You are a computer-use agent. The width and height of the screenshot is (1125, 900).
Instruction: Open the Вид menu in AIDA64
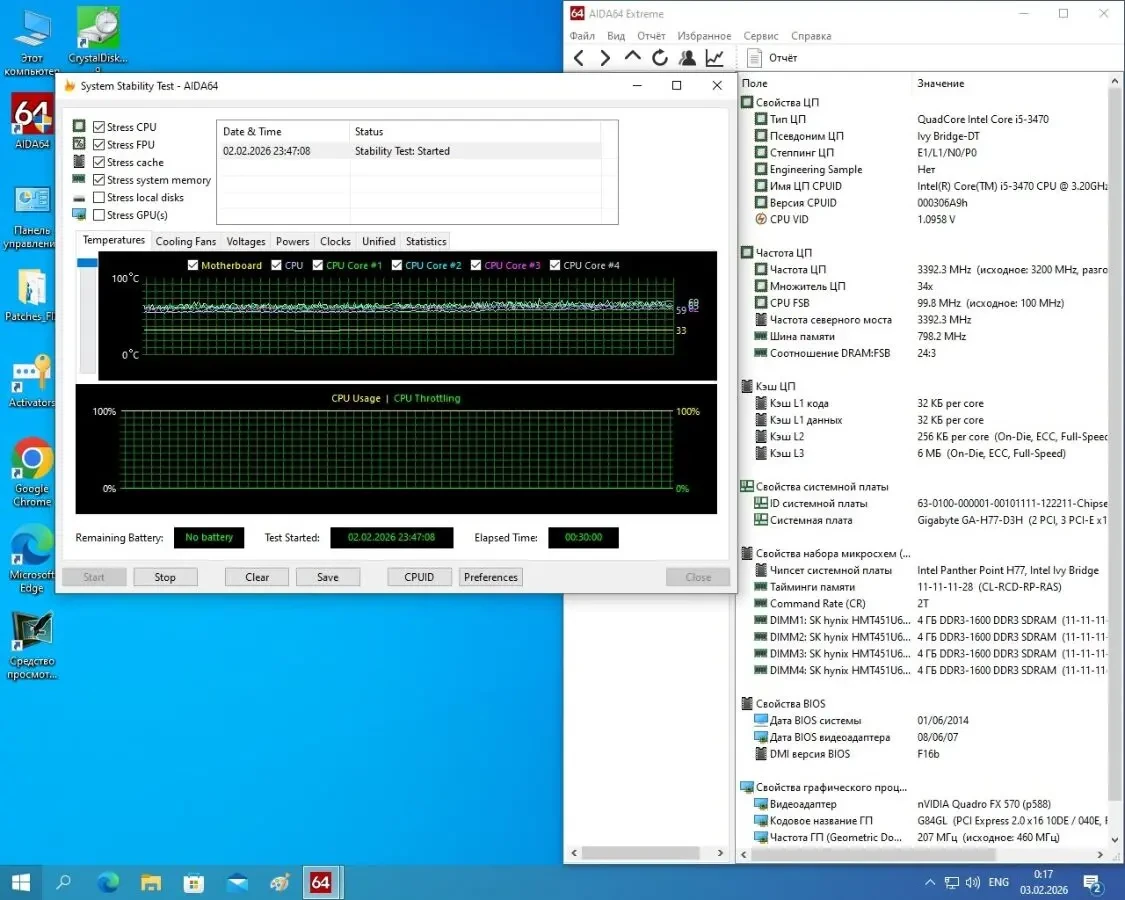pyautogui.click(x=616, y=36)
